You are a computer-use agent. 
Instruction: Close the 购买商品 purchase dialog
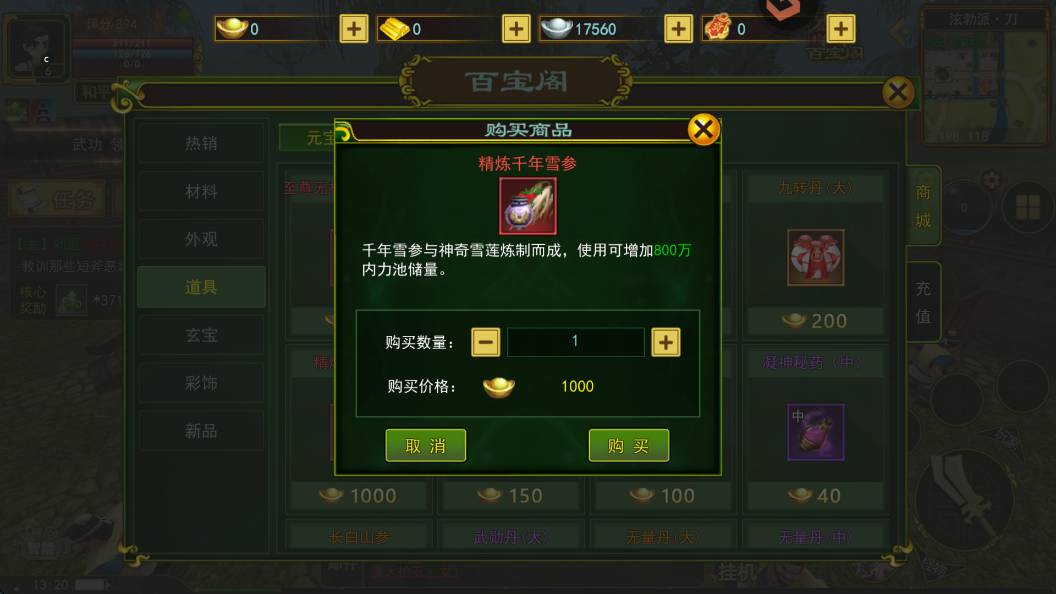tap(704, 129)
